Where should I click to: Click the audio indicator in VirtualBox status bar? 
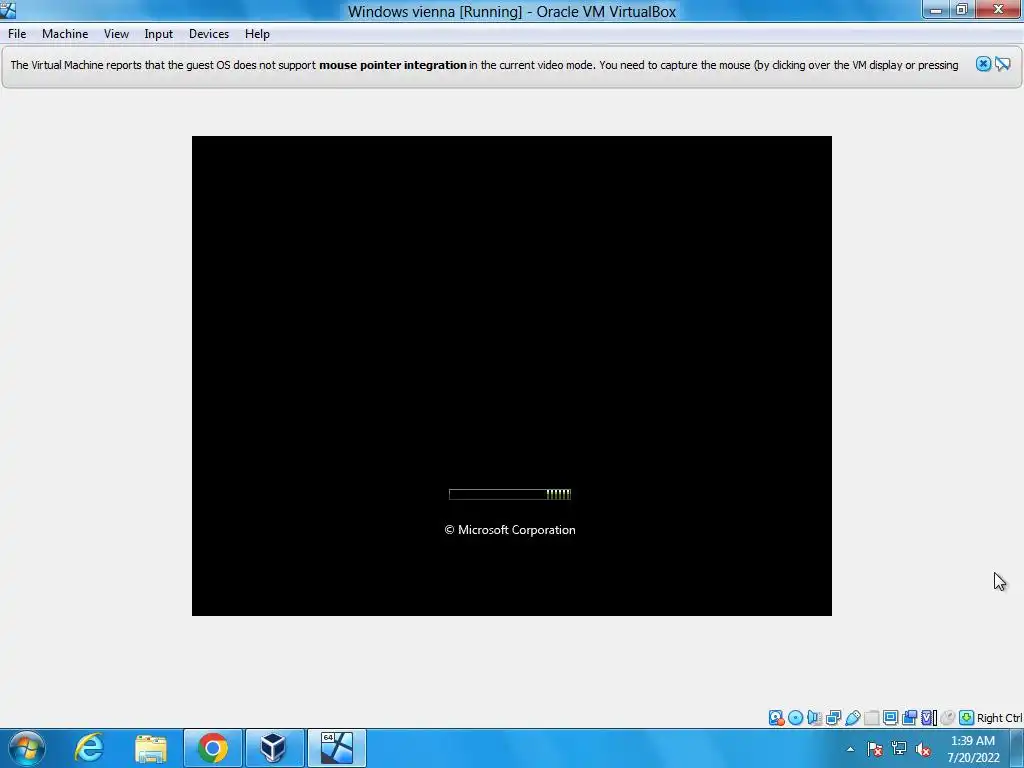[x=814, y=718]
